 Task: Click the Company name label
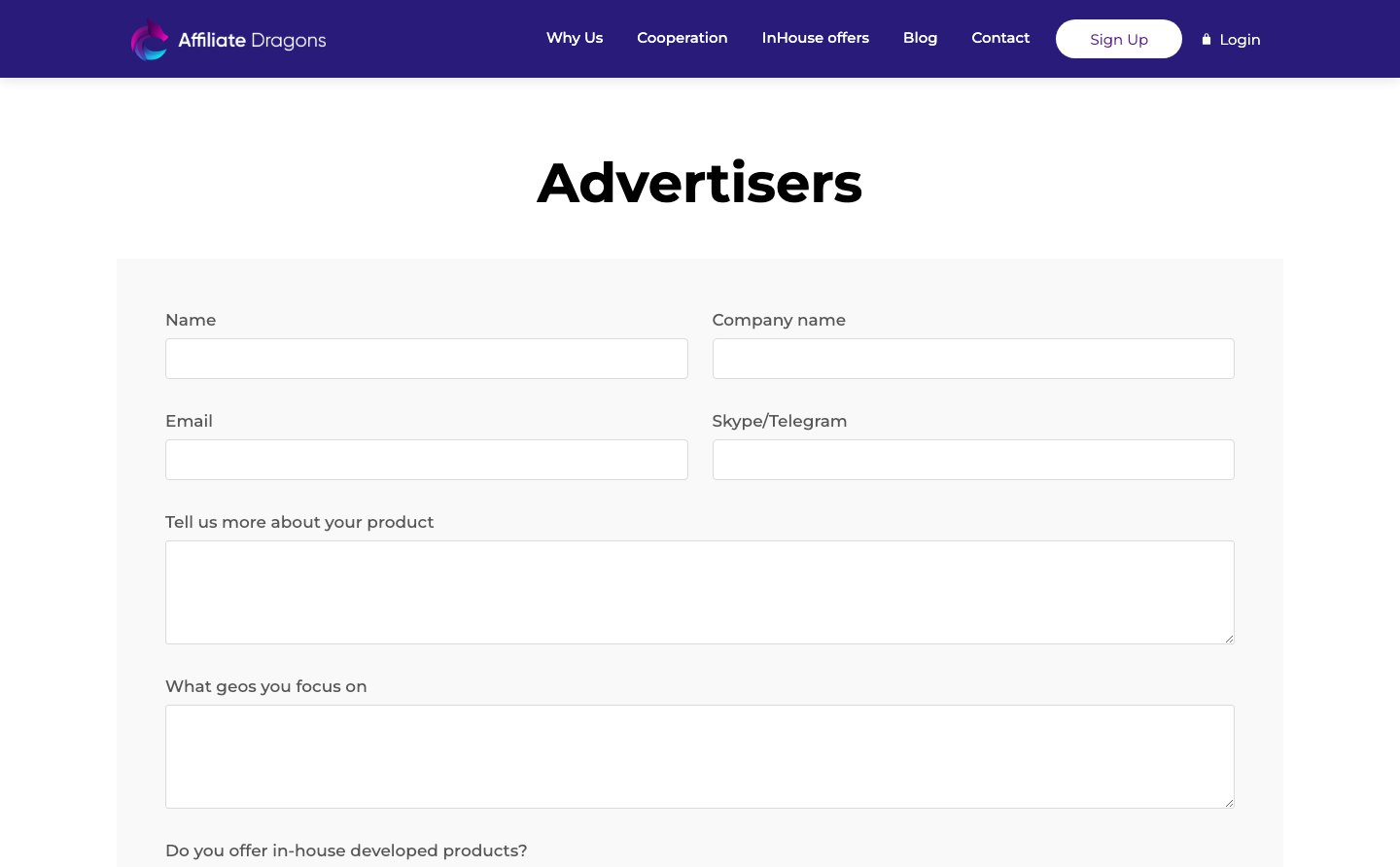779,320
